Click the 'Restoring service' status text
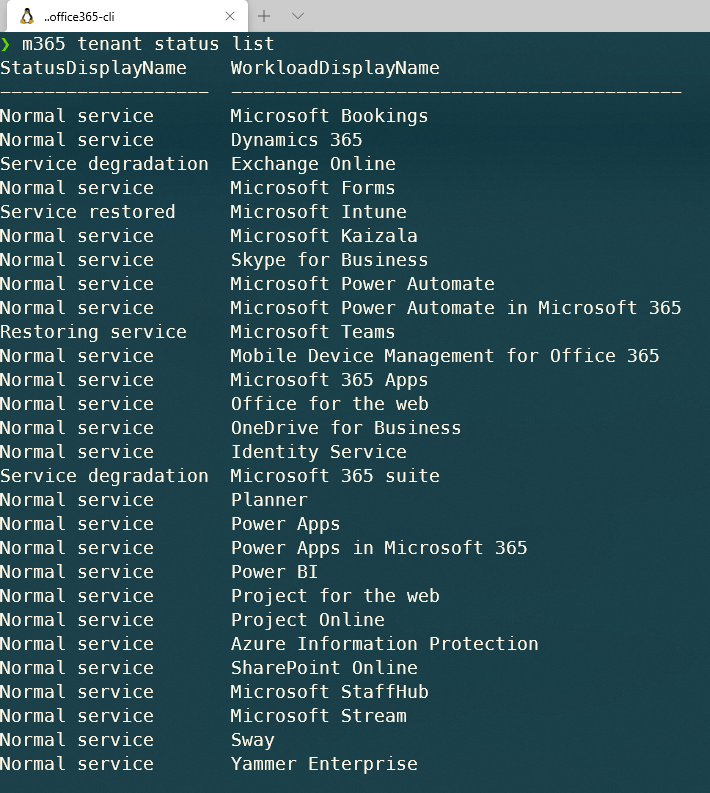The height and width of the screenshot is (793, 710). [94, 332]
